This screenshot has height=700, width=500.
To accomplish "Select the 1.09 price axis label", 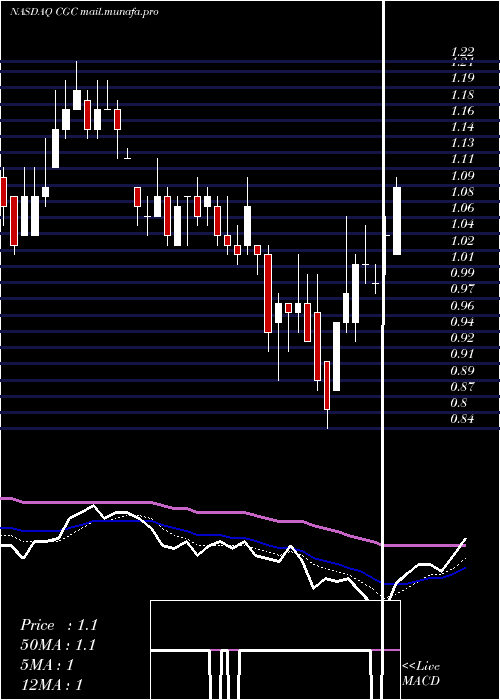I will pyautogui.click(x=462, y=175).
